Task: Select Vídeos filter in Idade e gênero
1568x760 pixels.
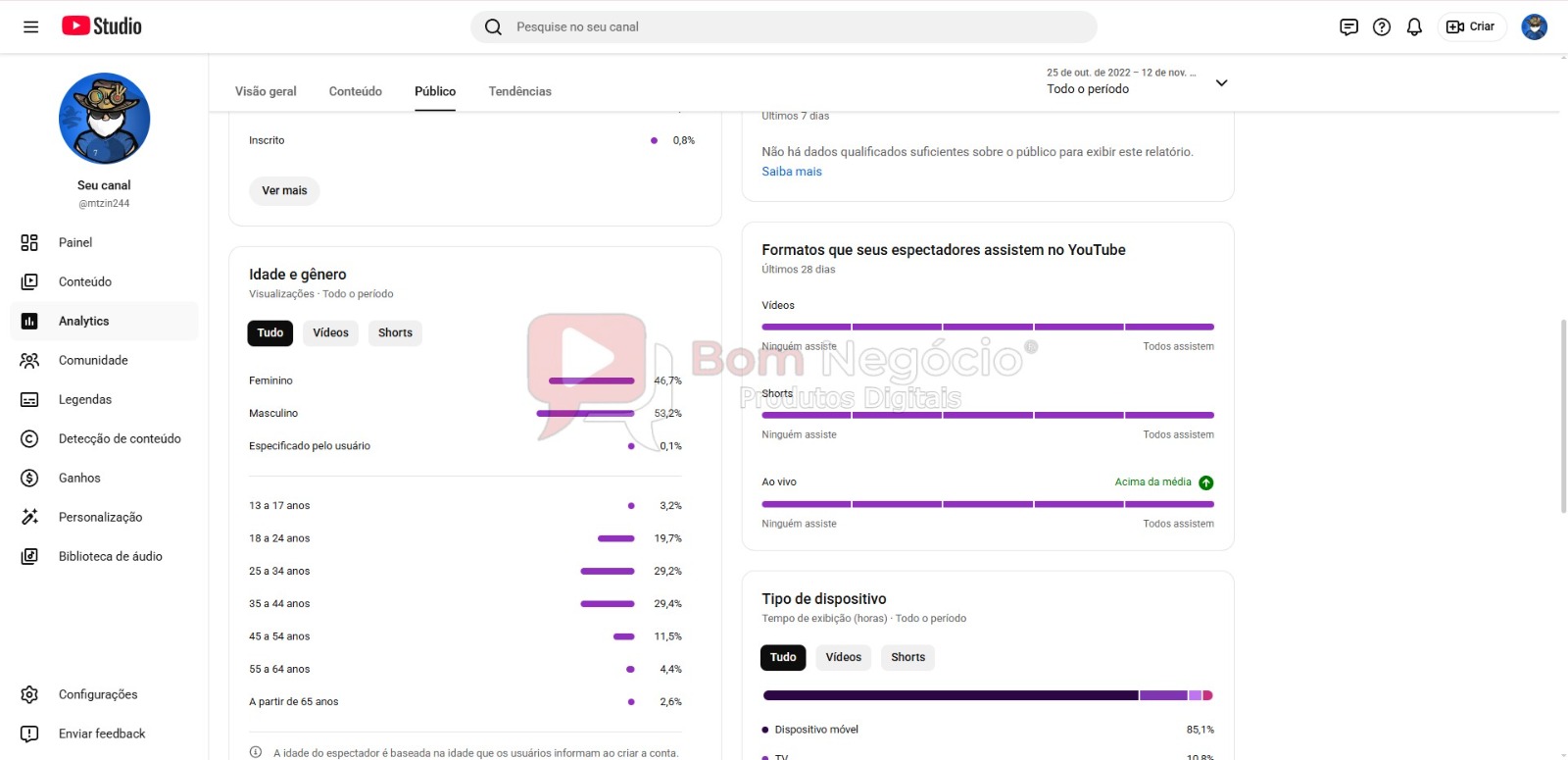Action: pos(330,332)
